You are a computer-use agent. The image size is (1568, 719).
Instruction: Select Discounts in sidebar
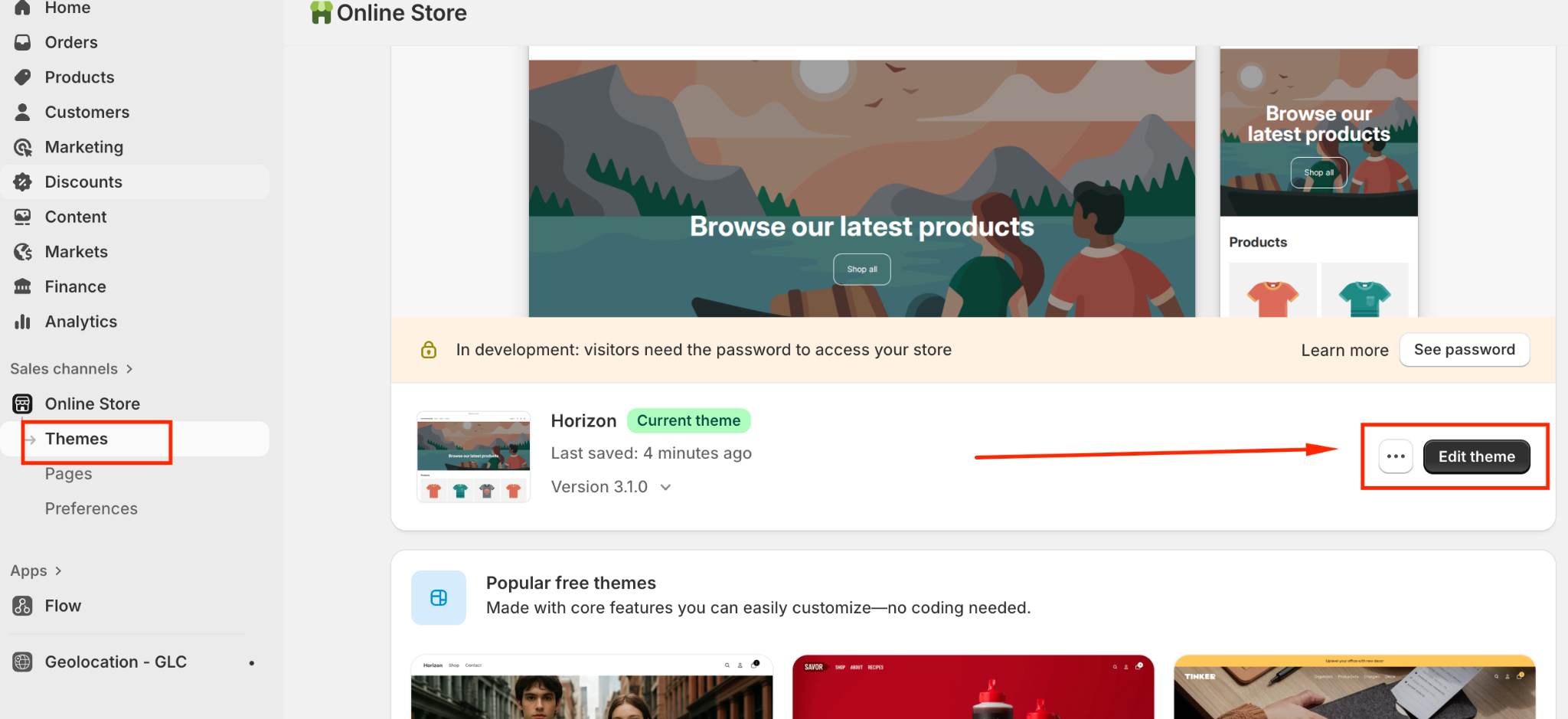[135, 182]
